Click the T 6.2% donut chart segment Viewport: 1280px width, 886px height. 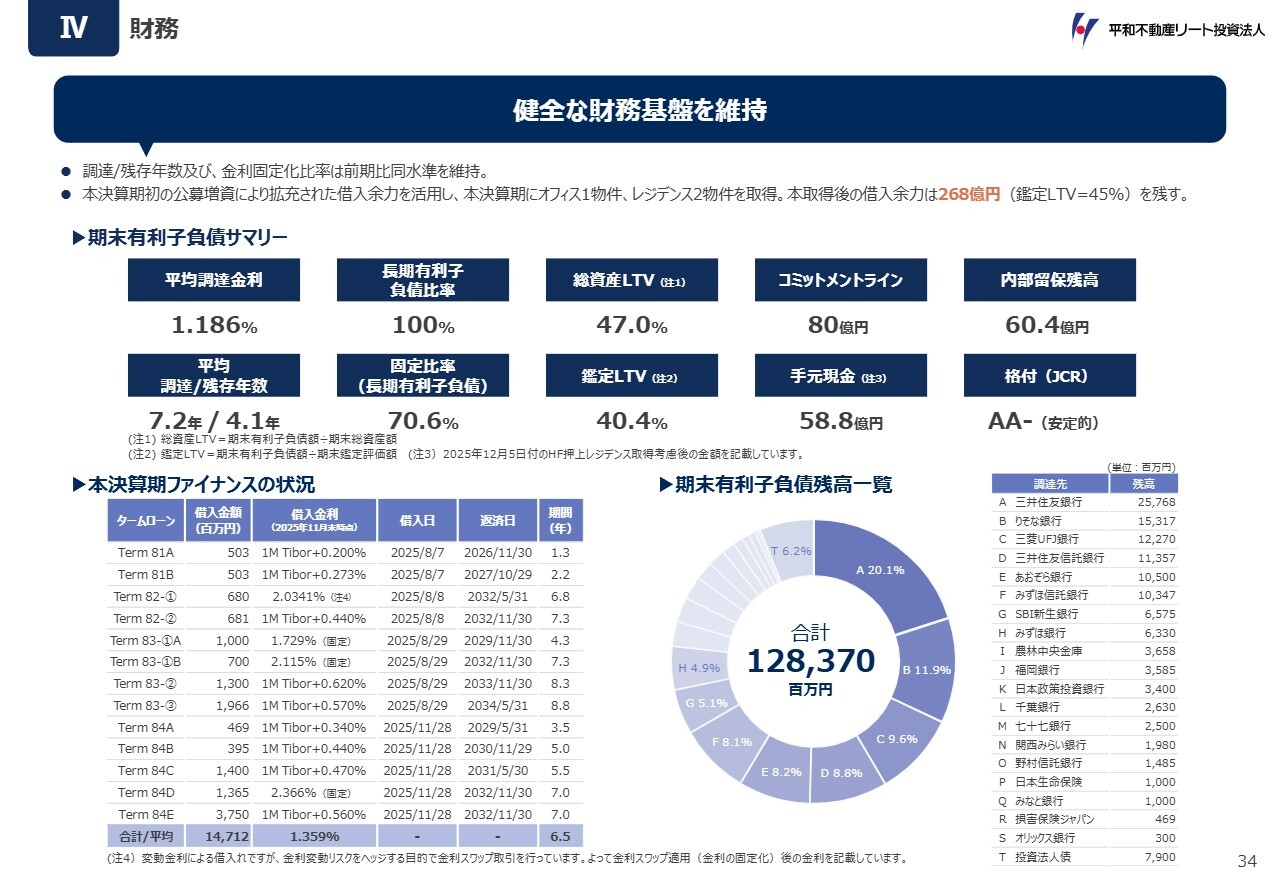click(789, 548)
